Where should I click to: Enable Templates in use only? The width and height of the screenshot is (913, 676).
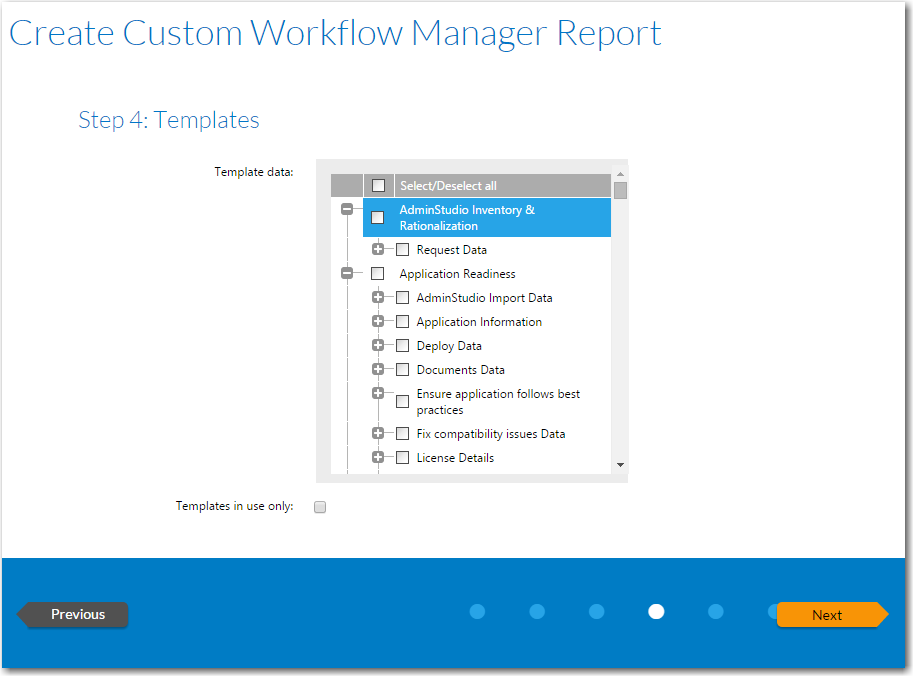[x=320, y=507]
